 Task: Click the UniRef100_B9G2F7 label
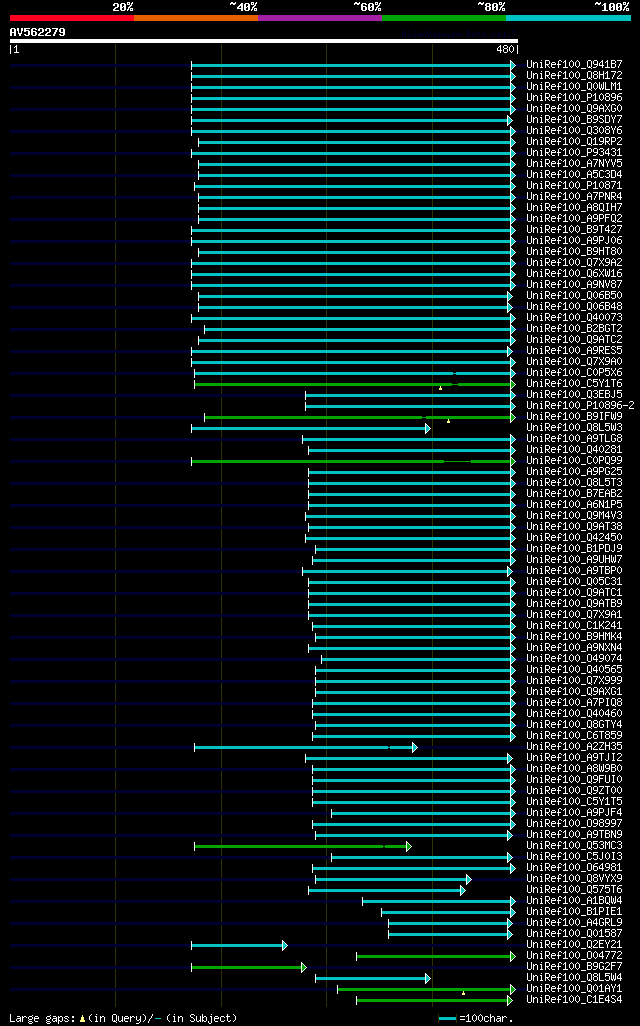pyautogui.click(x=575, y=966)
